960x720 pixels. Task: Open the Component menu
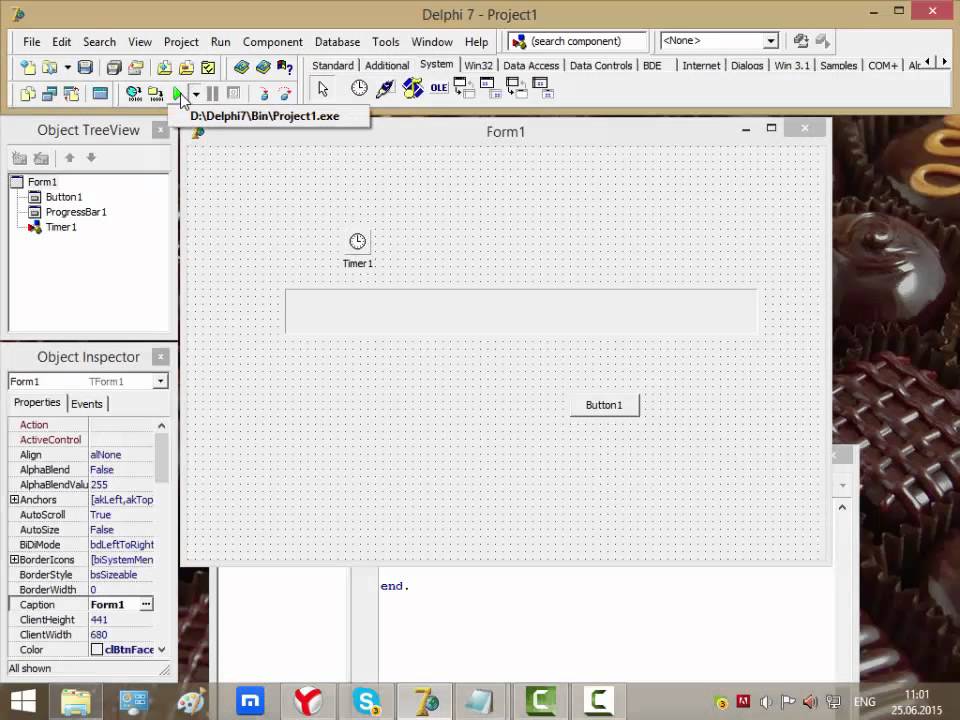point(272,42)
